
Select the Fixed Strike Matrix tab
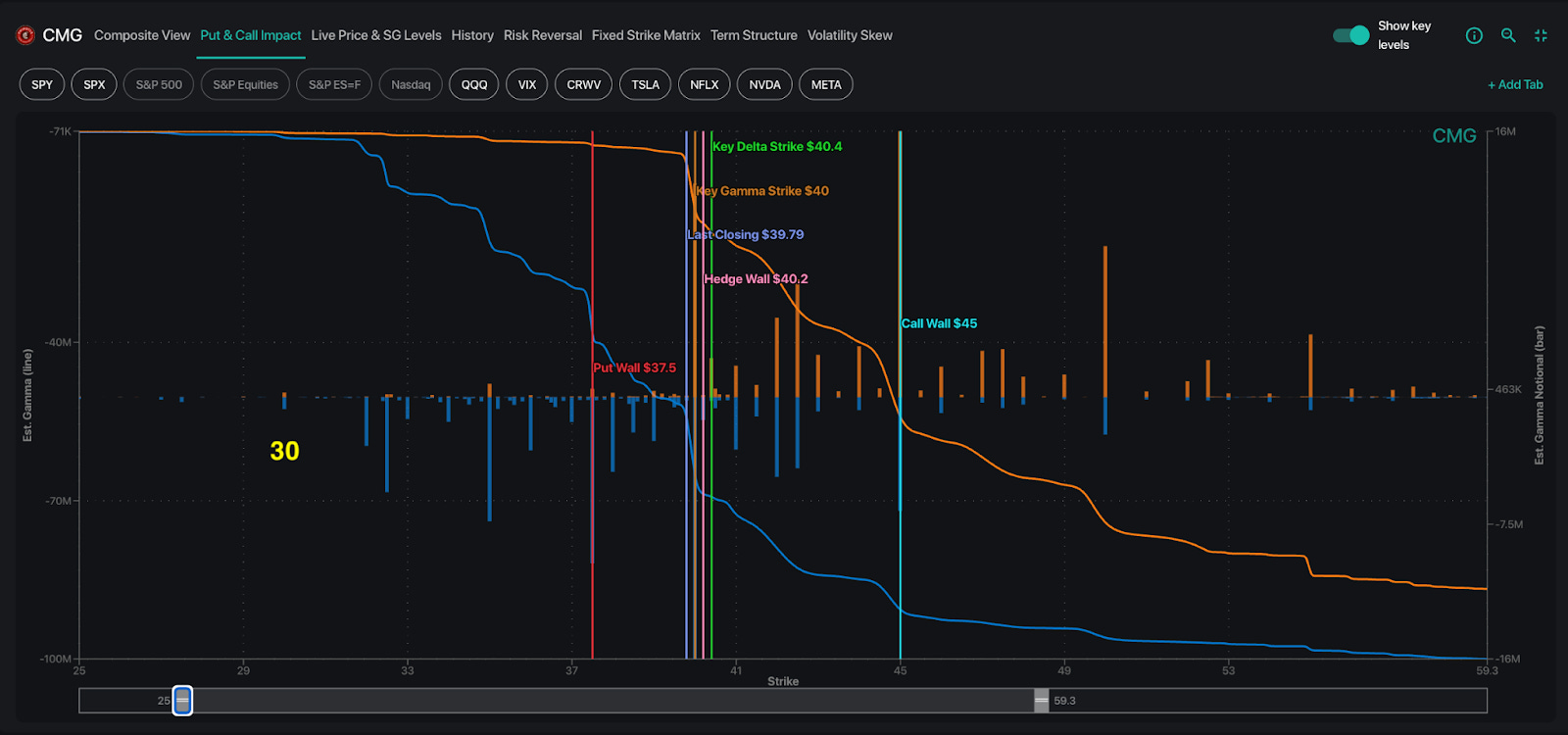coord(646,35)
